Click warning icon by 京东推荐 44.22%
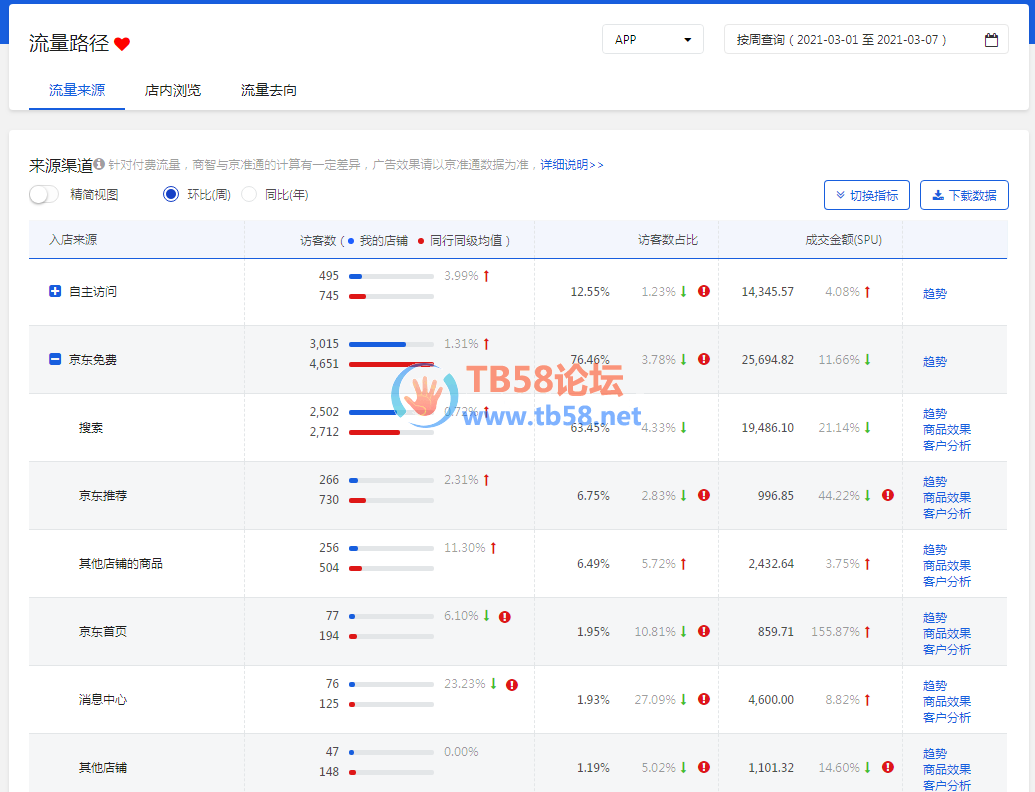 point(888,495)
